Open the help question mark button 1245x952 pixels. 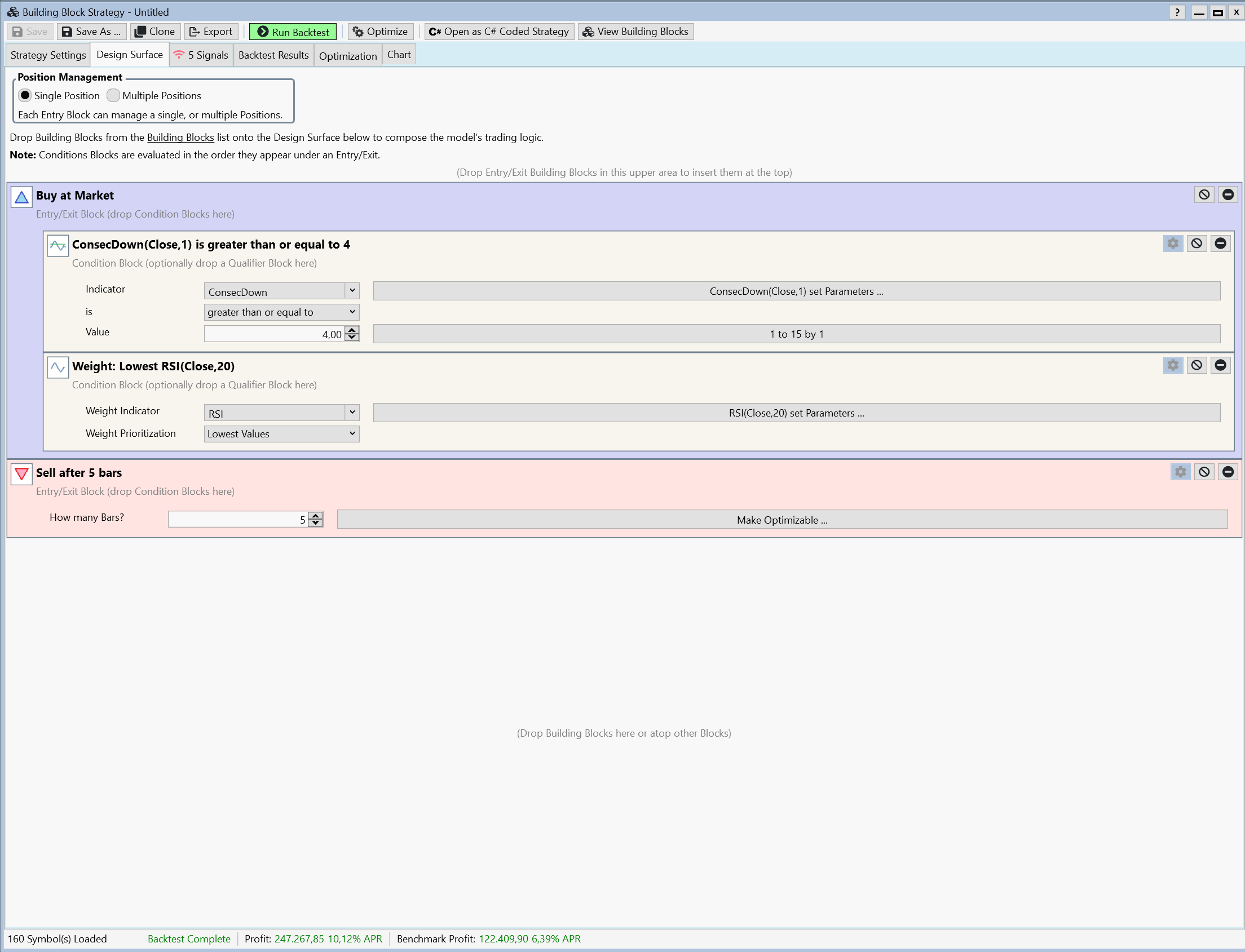click(x=1177, y=12)
